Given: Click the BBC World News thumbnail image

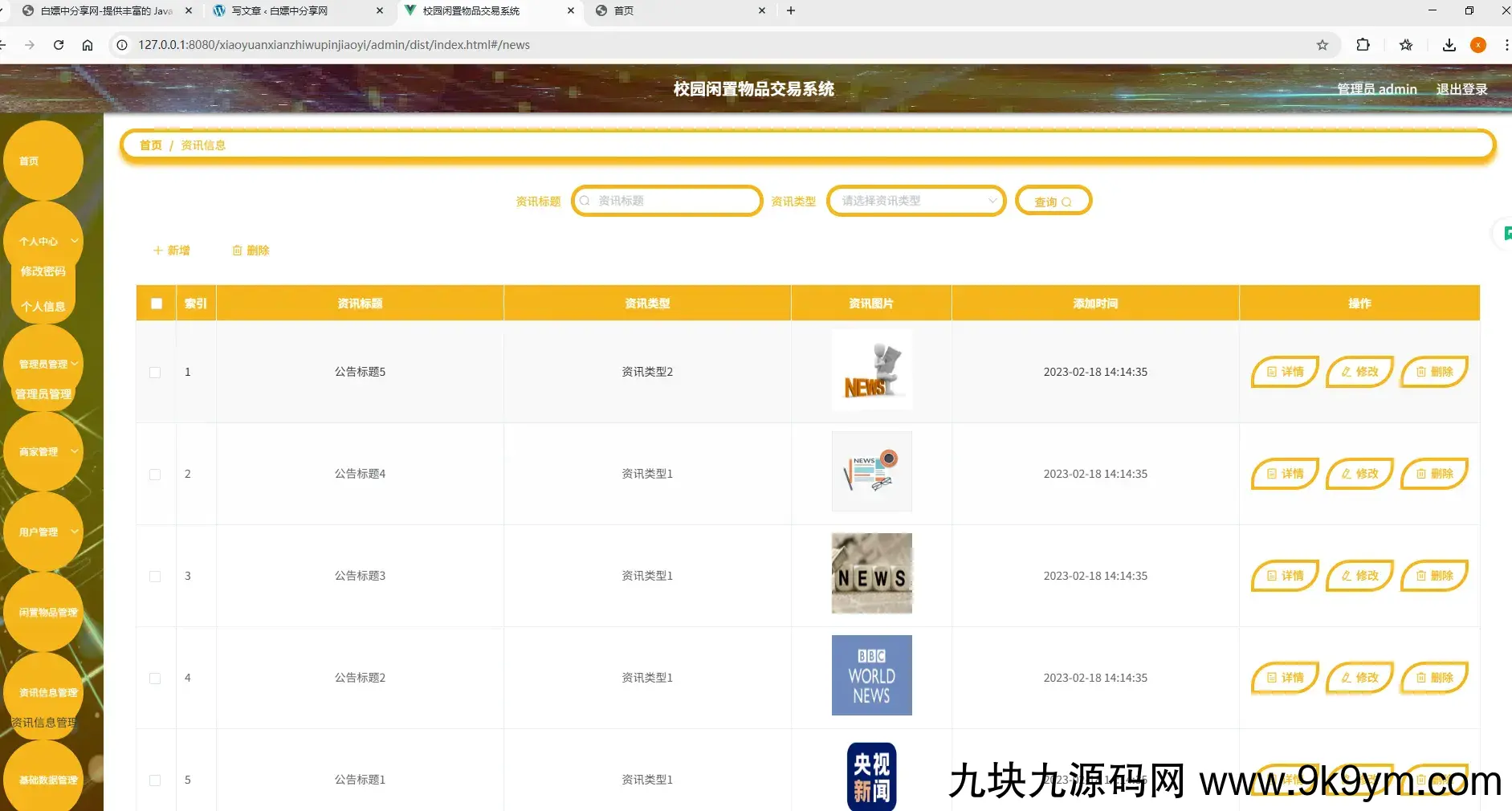Looking at the screenshot, I should (871, 675).
